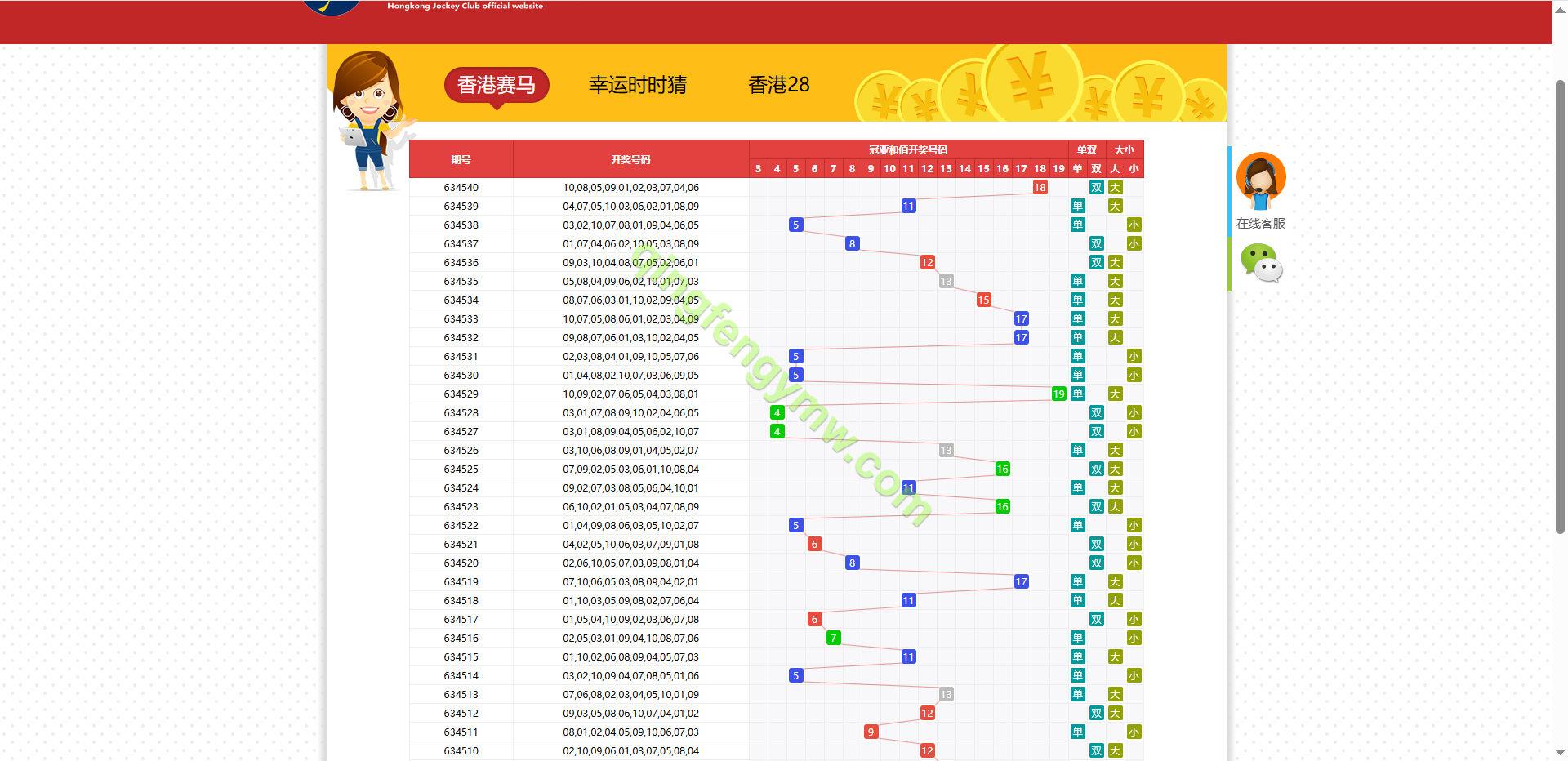Click the green 19 badge in row 634529

pos(1058,394)
